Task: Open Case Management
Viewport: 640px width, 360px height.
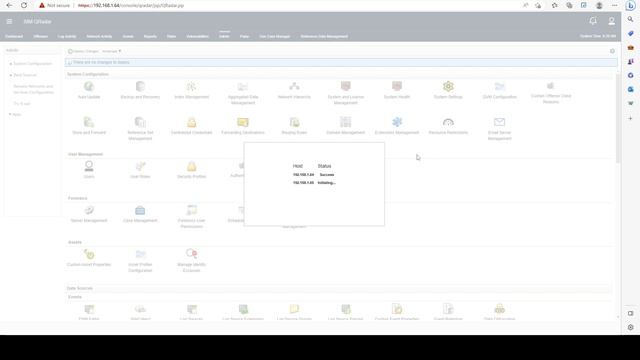Action: tap(140, 210)
